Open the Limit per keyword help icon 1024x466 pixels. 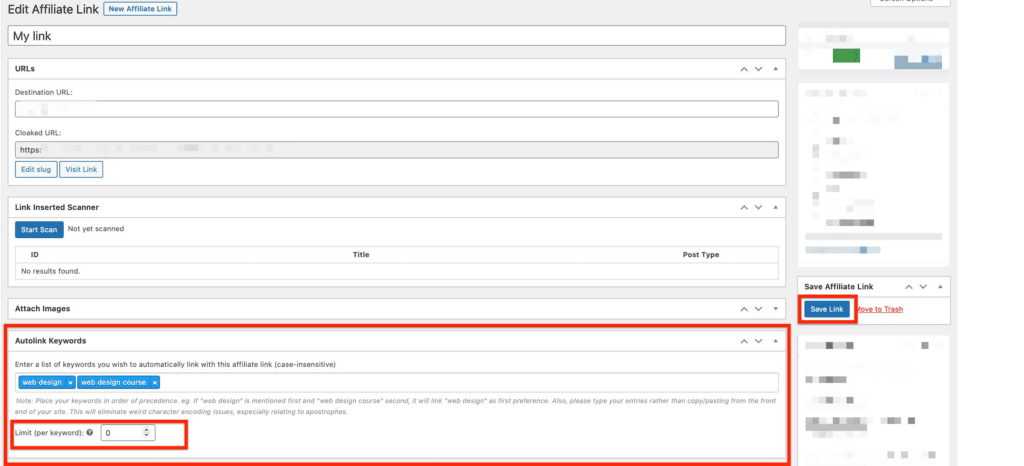click(89, 432)
